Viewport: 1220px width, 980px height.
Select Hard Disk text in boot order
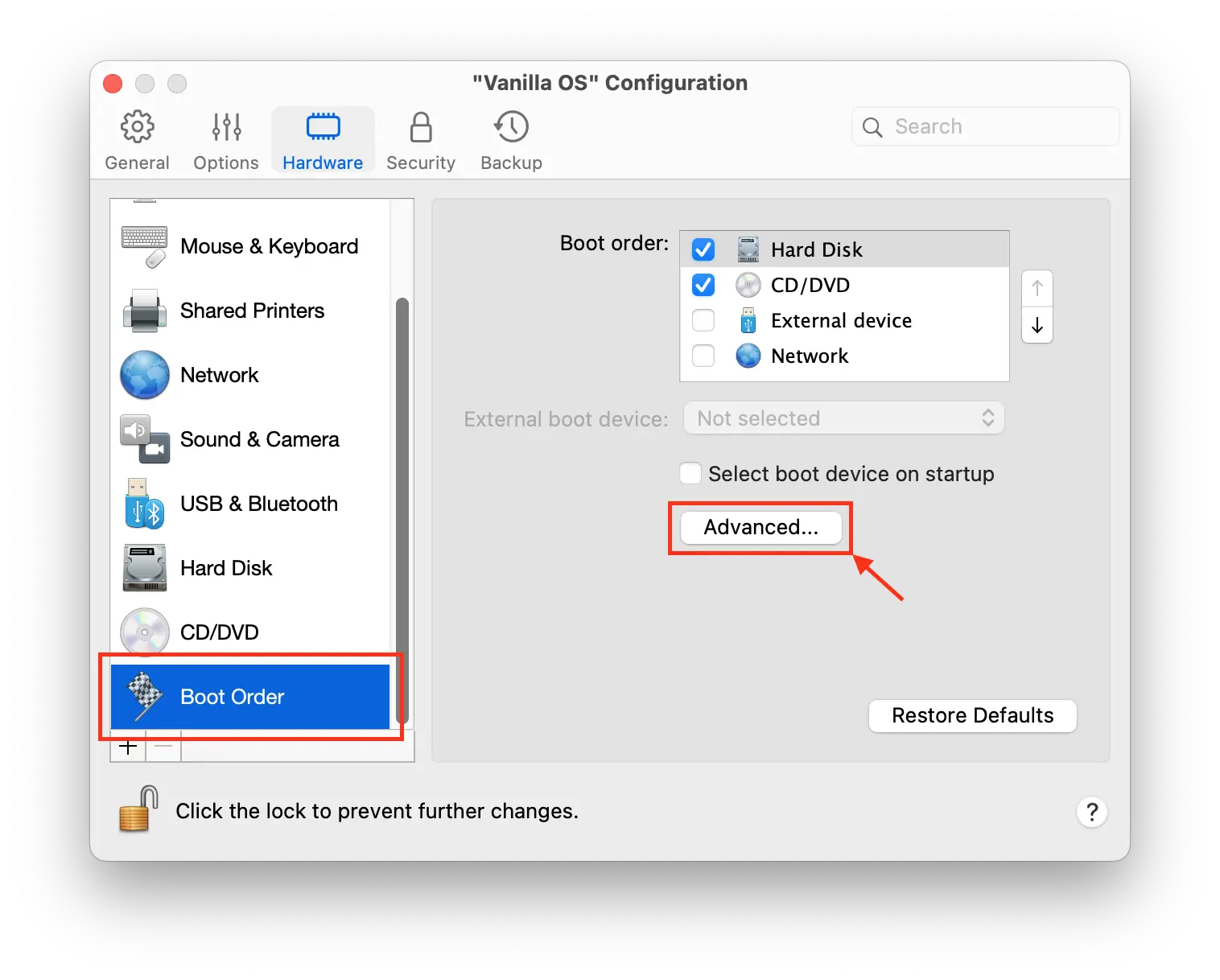tap(816, 250)
